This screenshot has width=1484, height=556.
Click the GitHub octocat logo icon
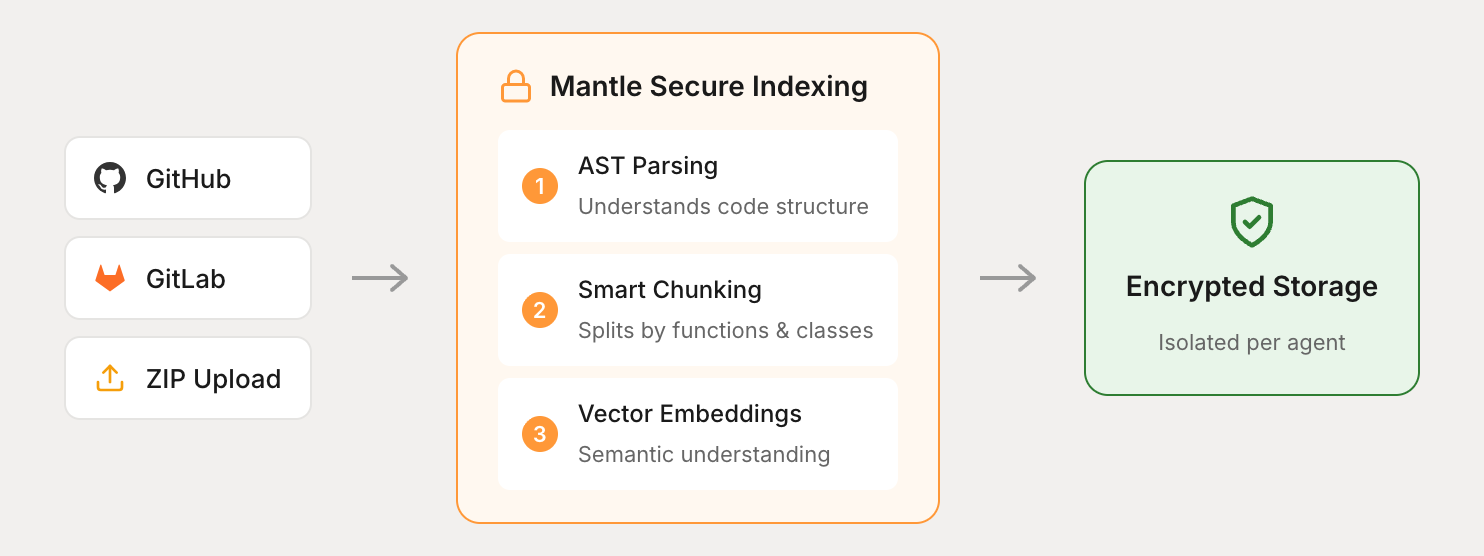pos(110,179)
